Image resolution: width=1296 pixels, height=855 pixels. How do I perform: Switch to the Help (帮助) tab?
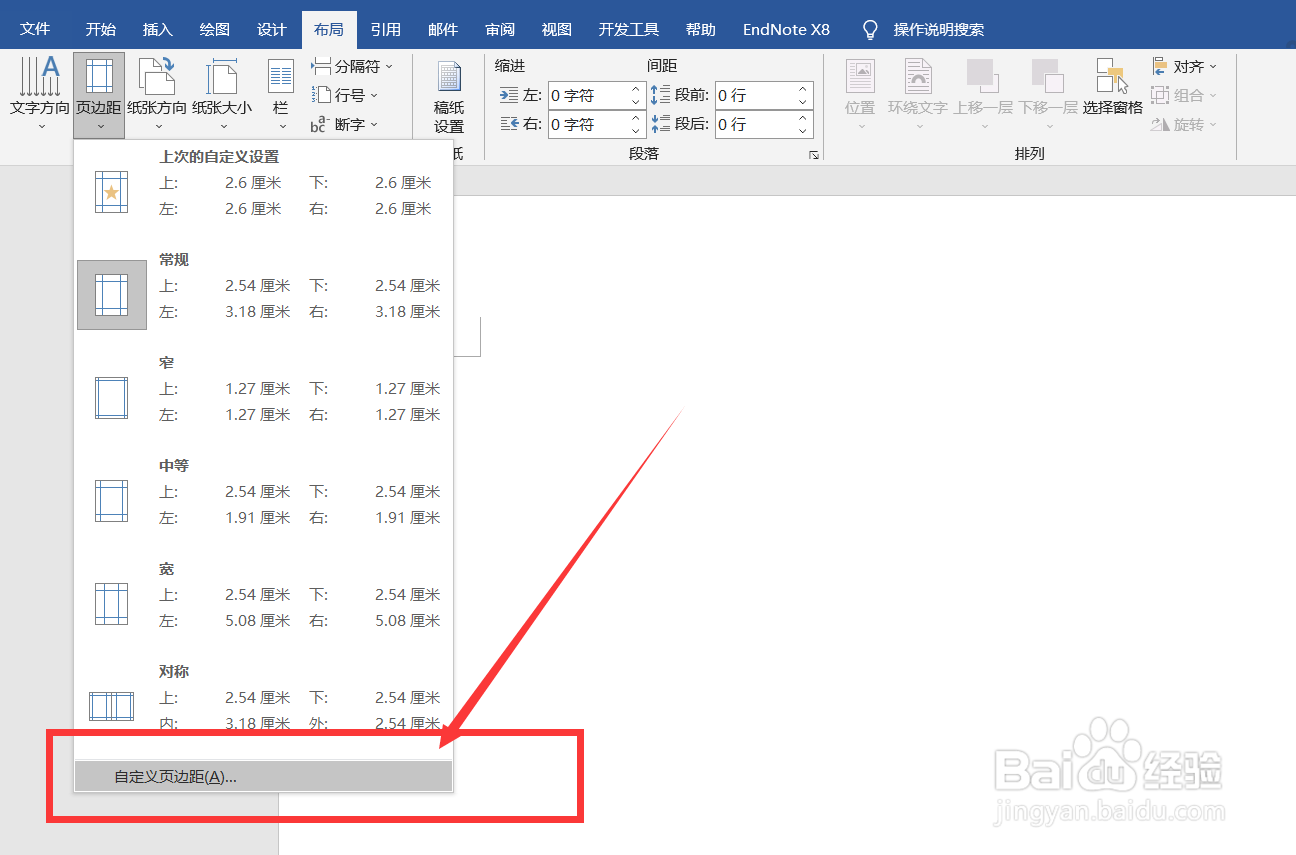(700, 29)
